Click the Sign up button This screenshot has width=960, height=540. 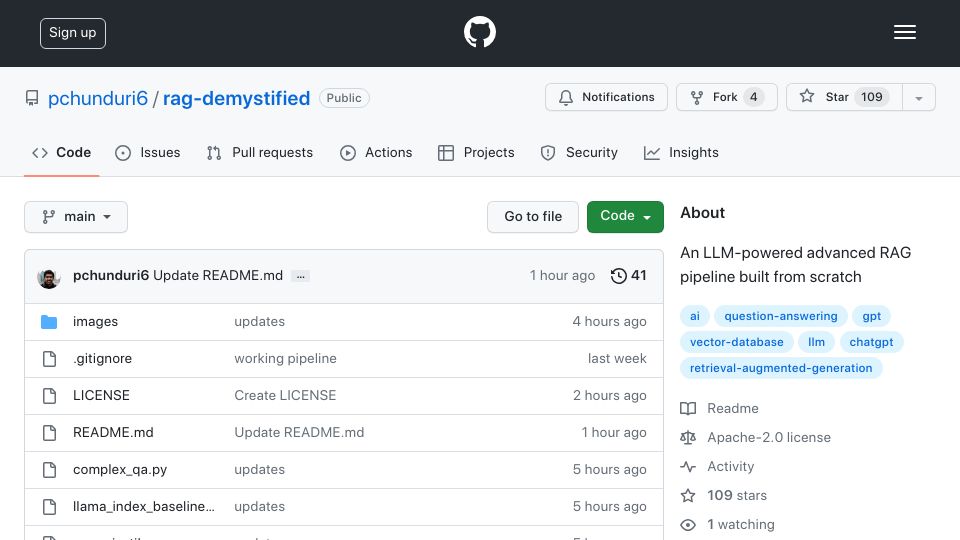point(73,33)
